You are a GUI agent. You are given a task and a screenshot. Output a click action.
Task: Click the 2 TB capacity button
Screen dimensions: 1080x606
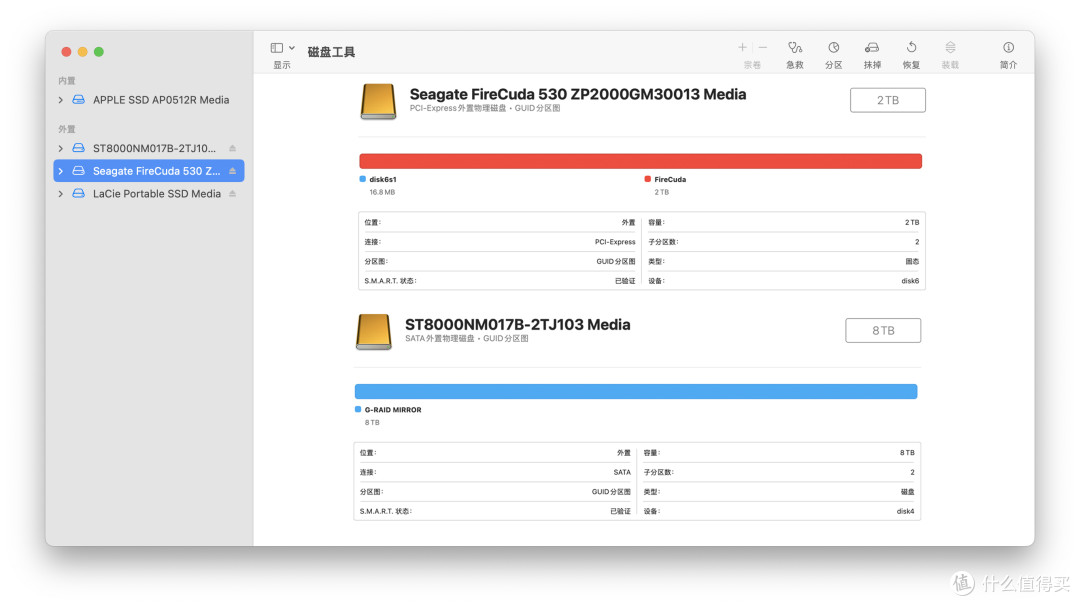click(887, 100)
